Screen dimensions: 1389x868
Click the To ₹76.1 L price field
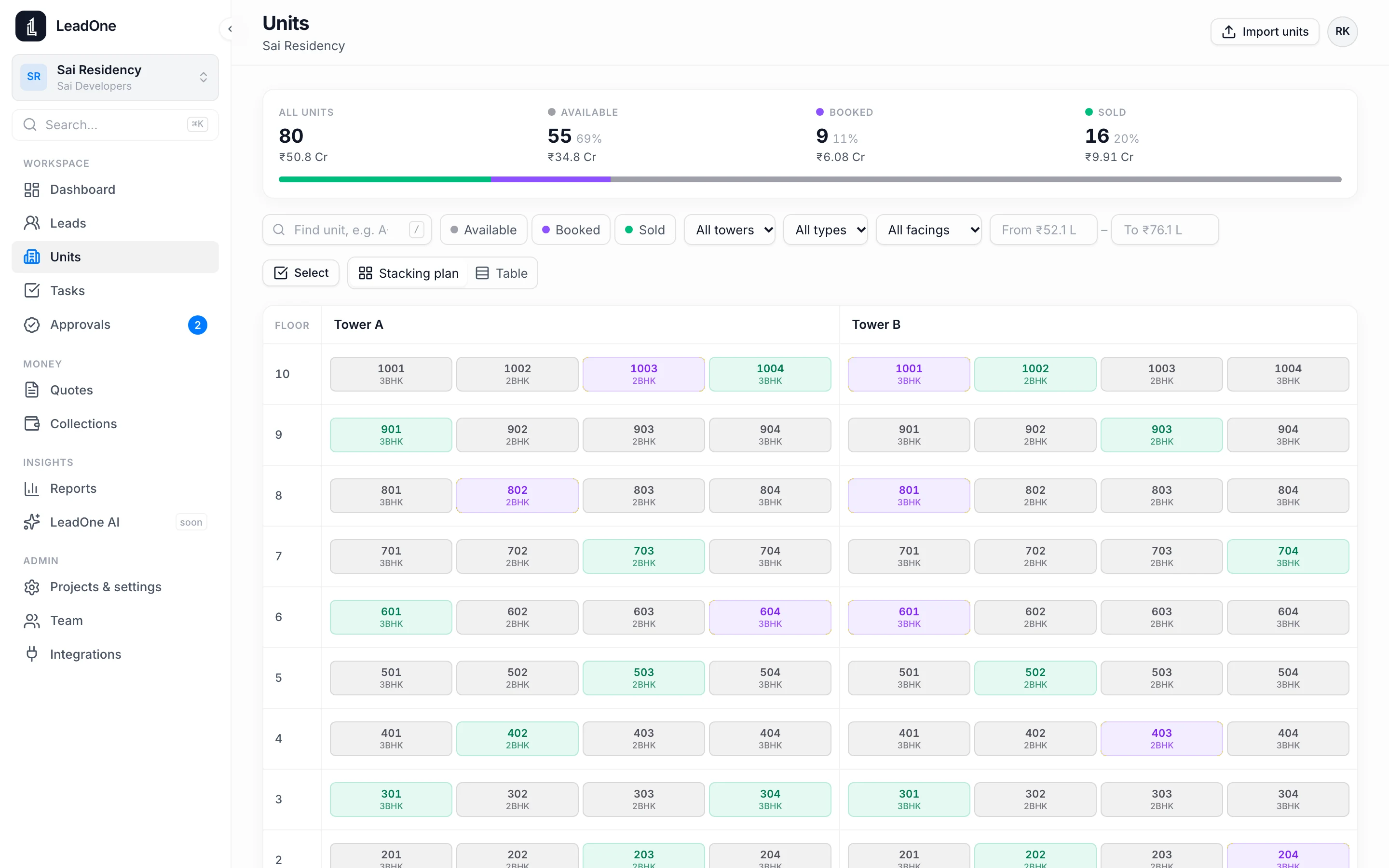[x=1165, y=230]
